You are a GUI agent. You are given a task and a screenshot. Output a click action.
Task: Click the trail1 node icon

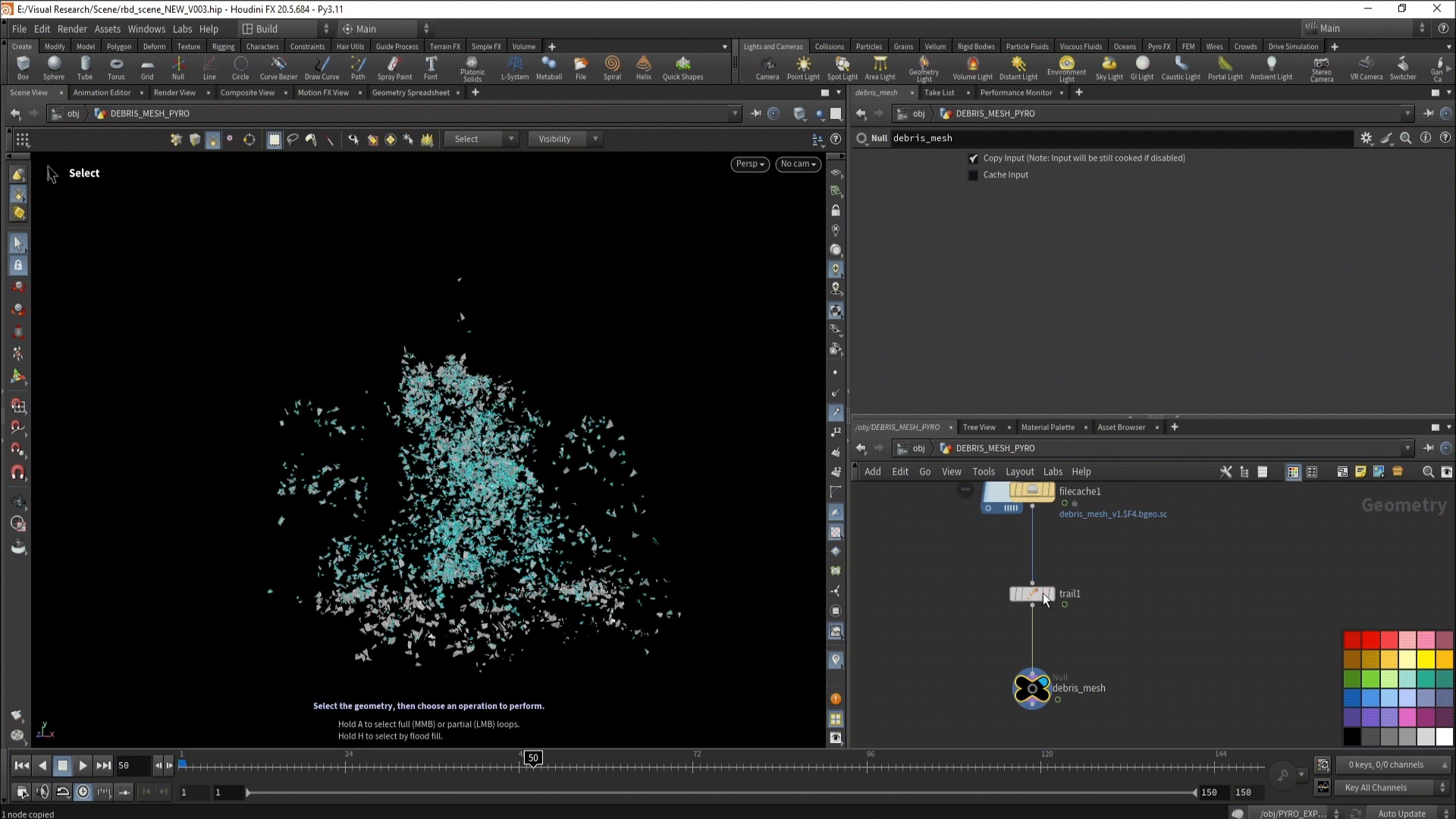tap(1031, 594)
